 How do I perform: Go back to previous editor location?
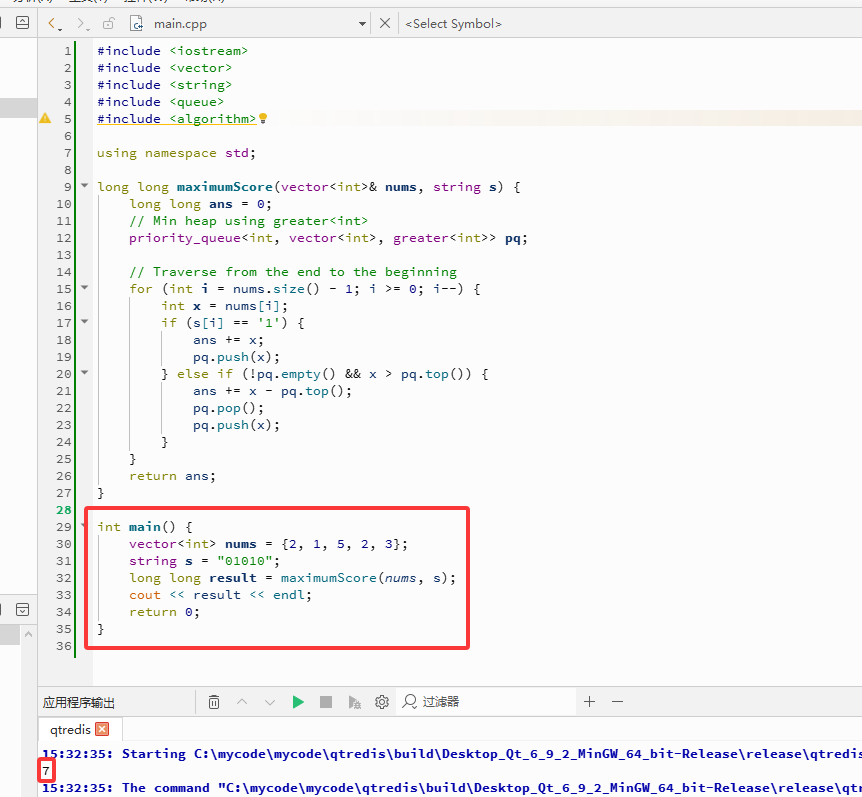tap(53, 24)
